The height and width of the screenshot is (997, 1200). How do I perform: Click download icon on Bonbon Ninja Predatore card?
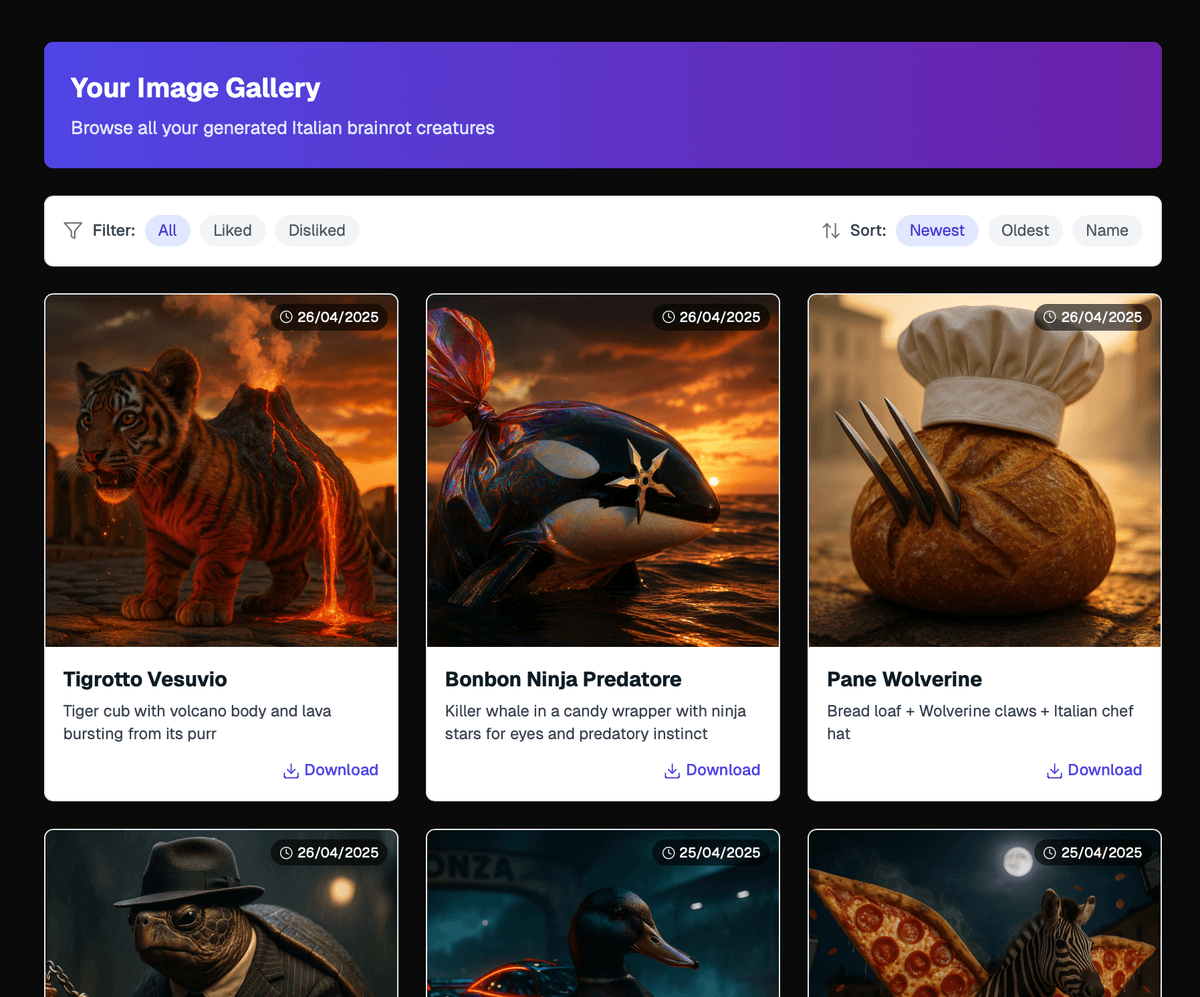point(673,771)
